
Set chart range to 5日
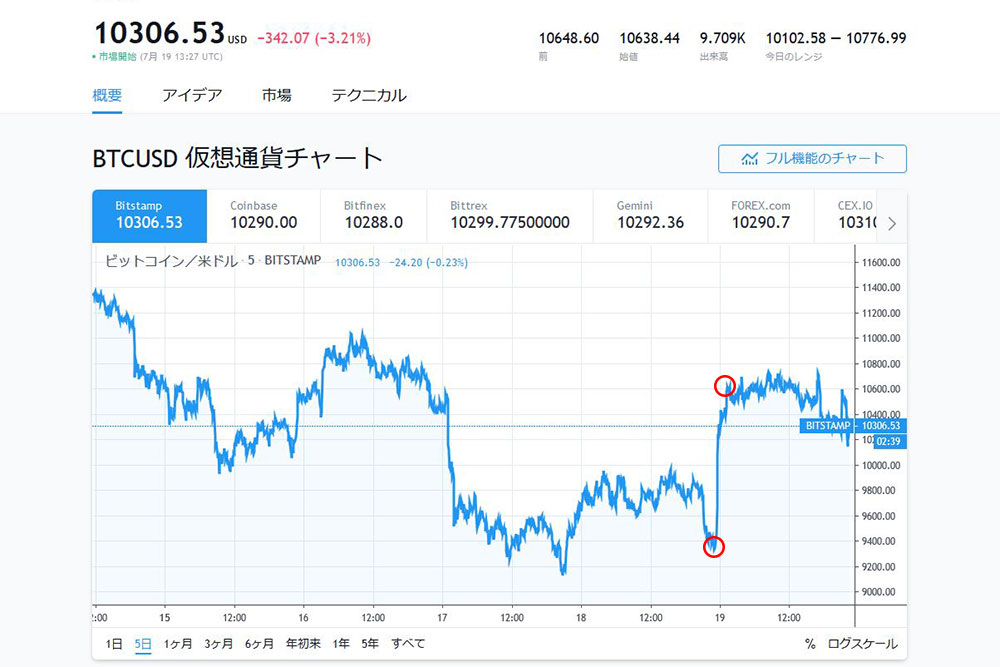coord(143,643)
